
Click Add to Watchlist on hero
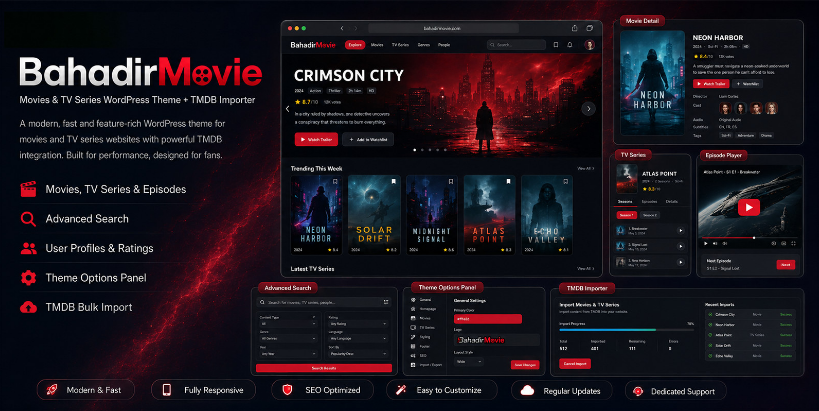[x=368, y=139]
